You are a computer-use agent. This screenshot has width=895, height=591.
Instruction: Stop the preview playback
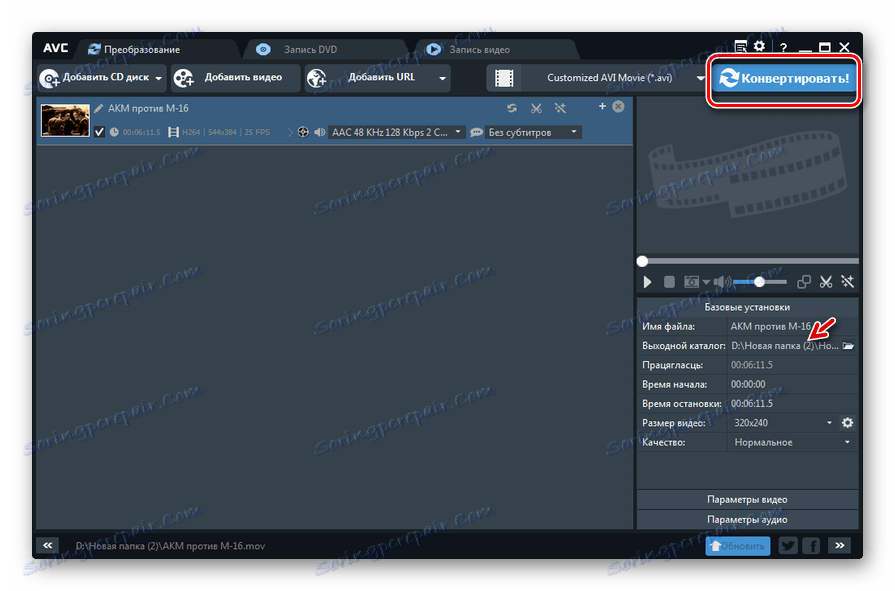tap(669, 282)
